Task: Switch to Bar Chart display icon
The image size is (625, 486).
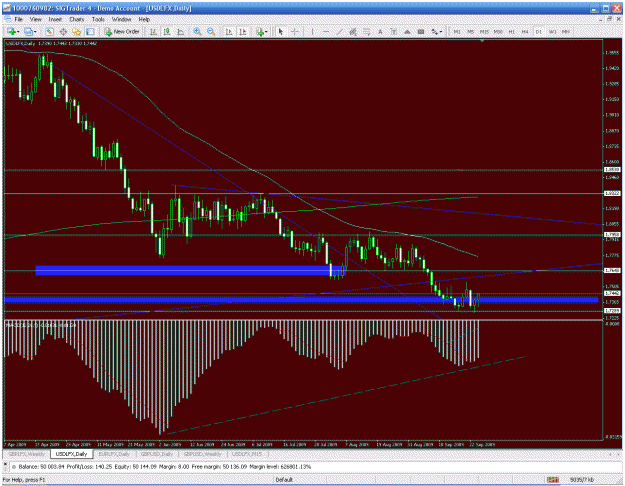Action: 153,31
